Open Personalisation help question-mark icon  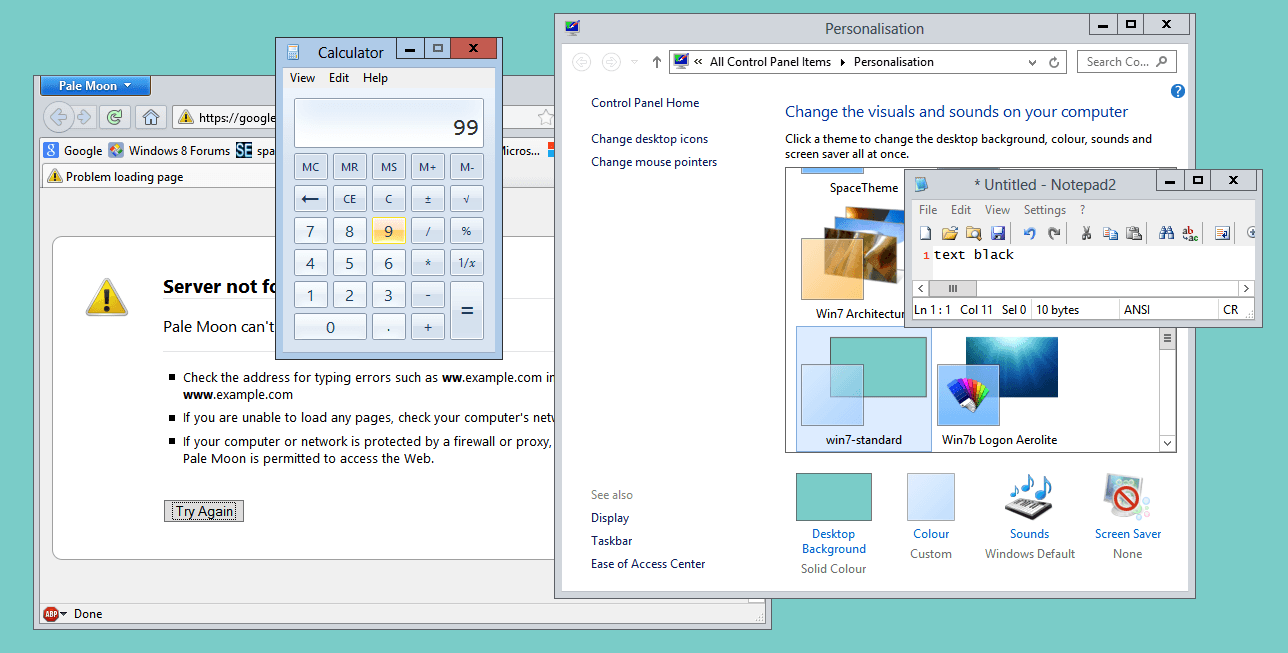tap(1177, 91)
